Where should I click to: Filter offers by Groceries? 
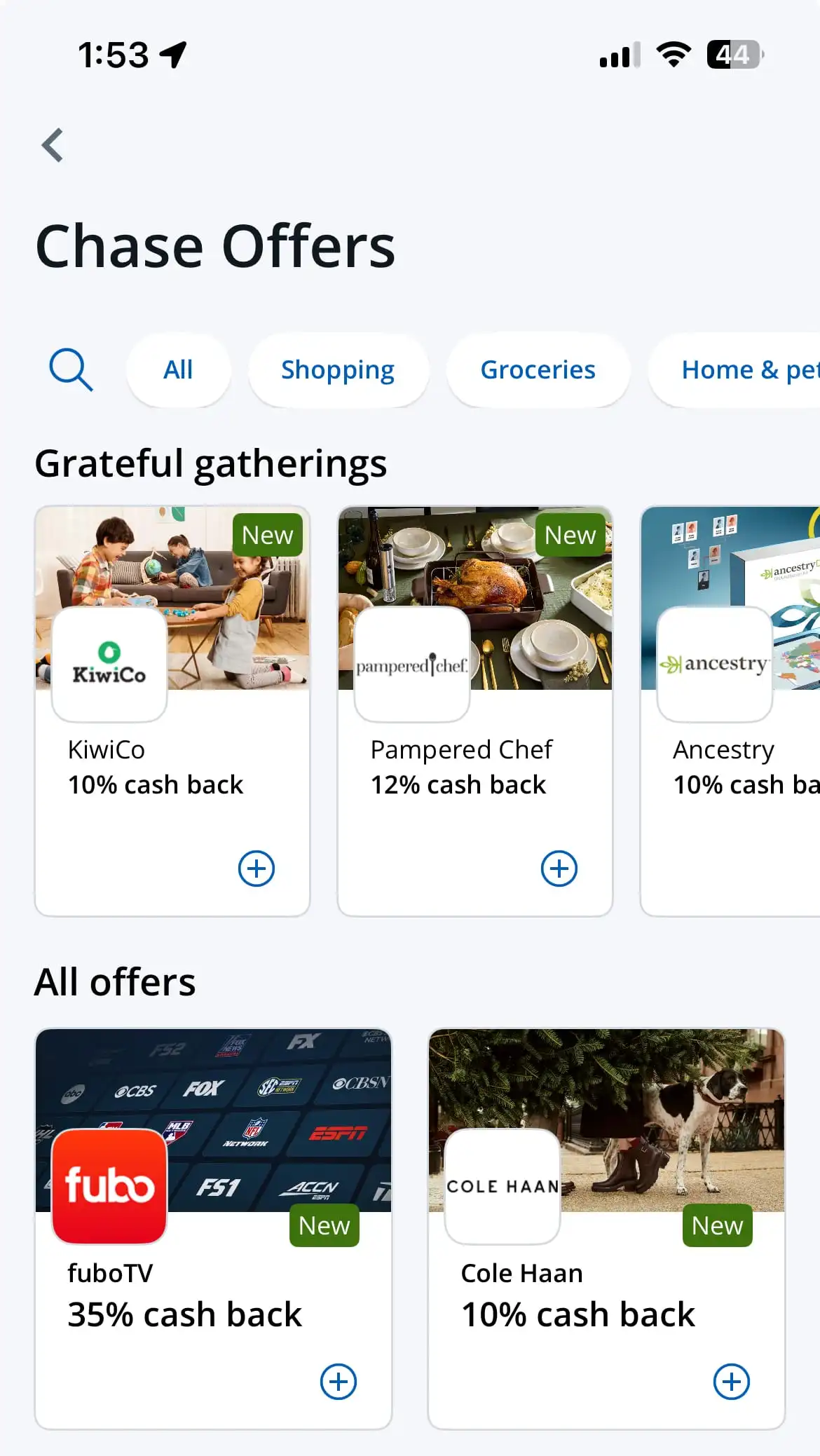pyautogui.click(x=538, y=369)
